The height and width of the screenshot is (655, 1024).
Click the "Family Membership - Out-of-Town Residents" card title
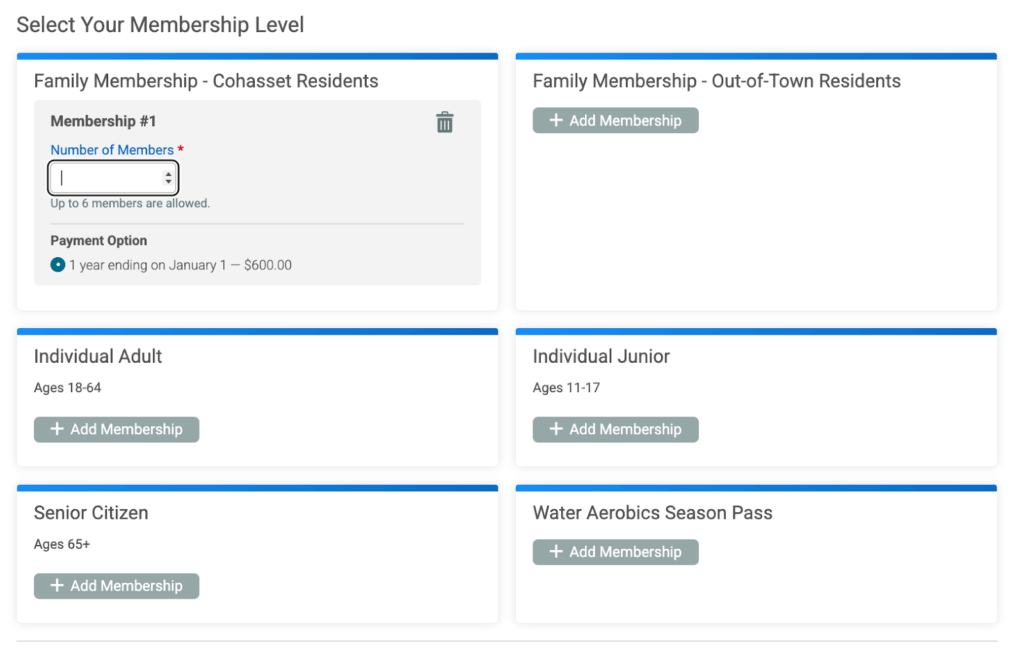(716, 81)
